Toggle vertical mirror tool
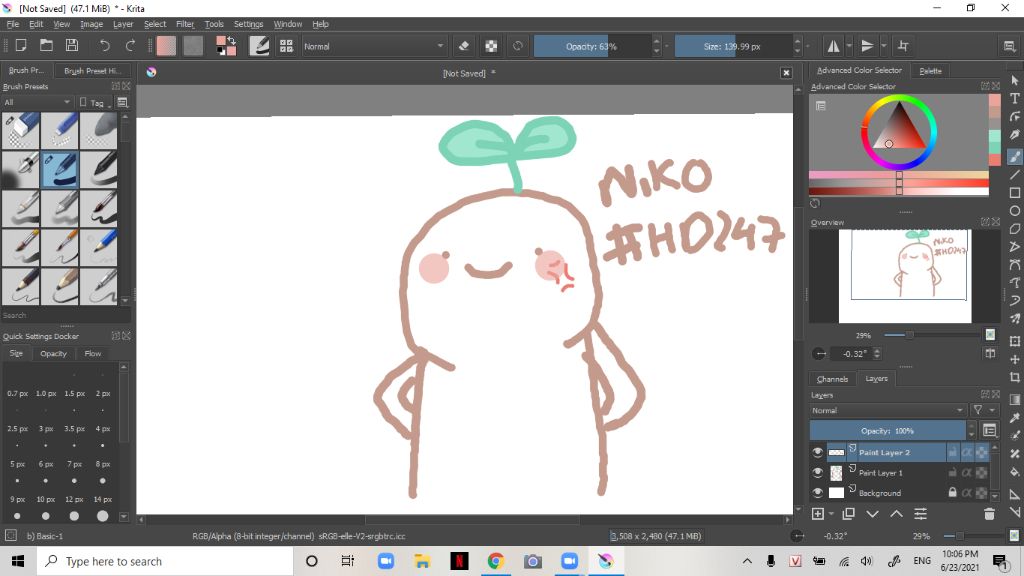The image size is (1024, 576). tap(867, 46)
